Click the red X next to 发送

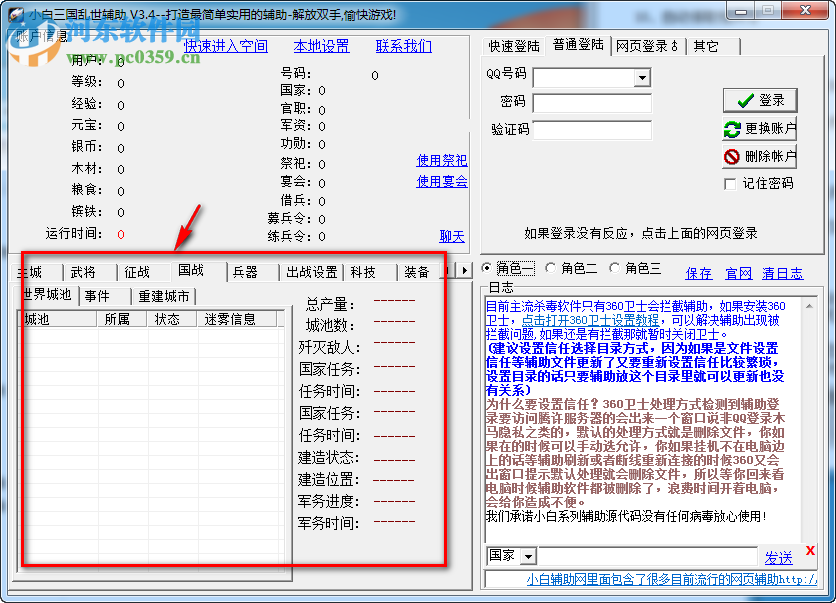[810, 551]
